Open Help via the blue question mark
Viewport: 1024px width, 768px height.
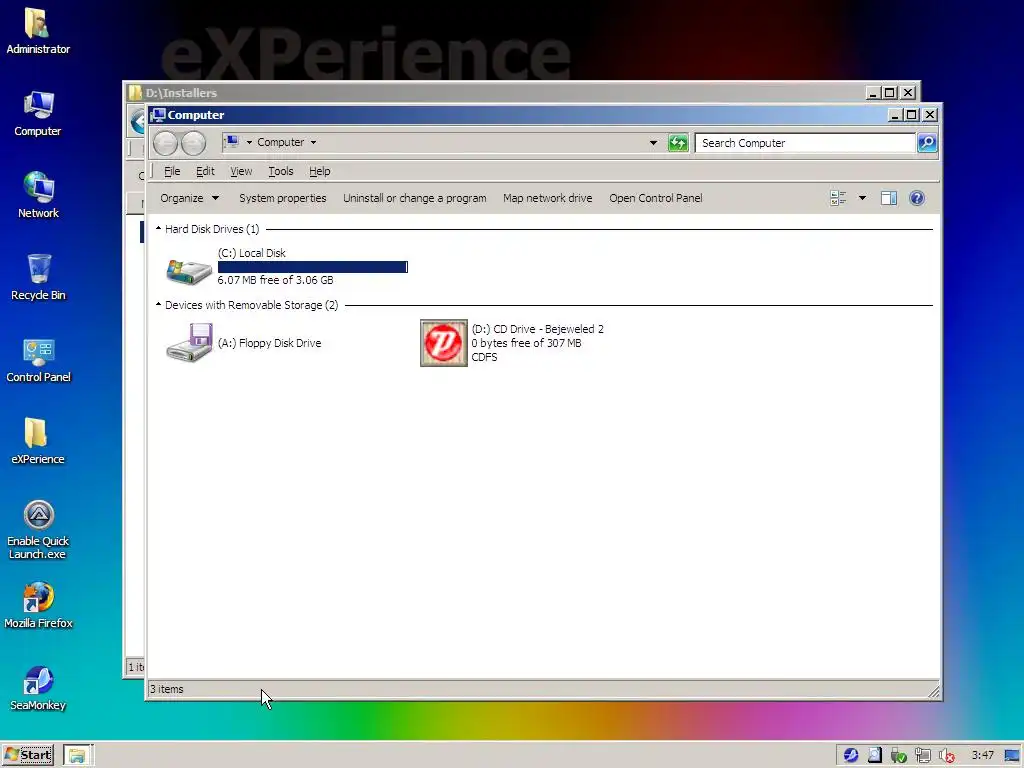917,198
